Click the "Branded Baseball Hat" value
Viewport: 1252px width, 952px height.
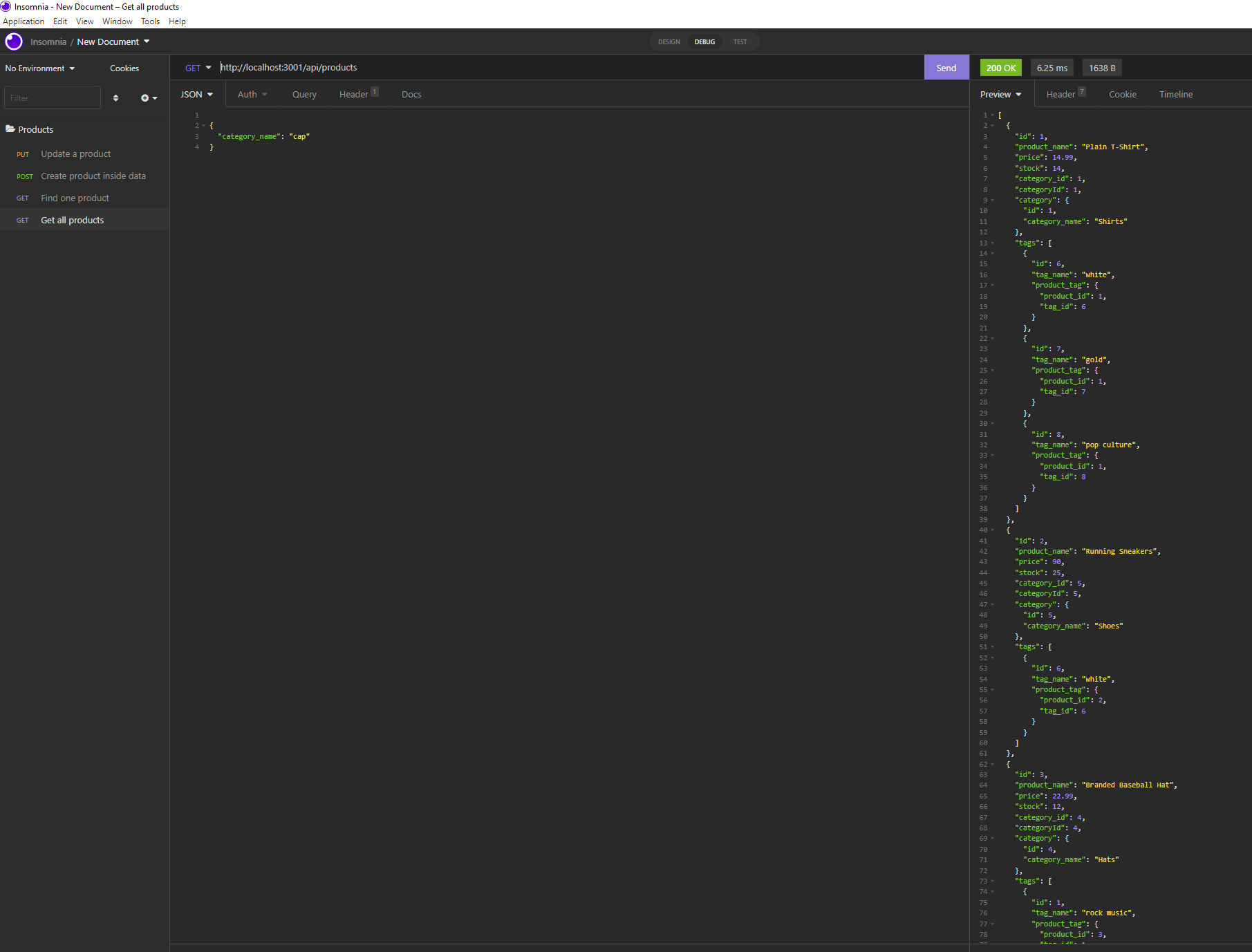pyautogui.click(x=1129, y=785)
